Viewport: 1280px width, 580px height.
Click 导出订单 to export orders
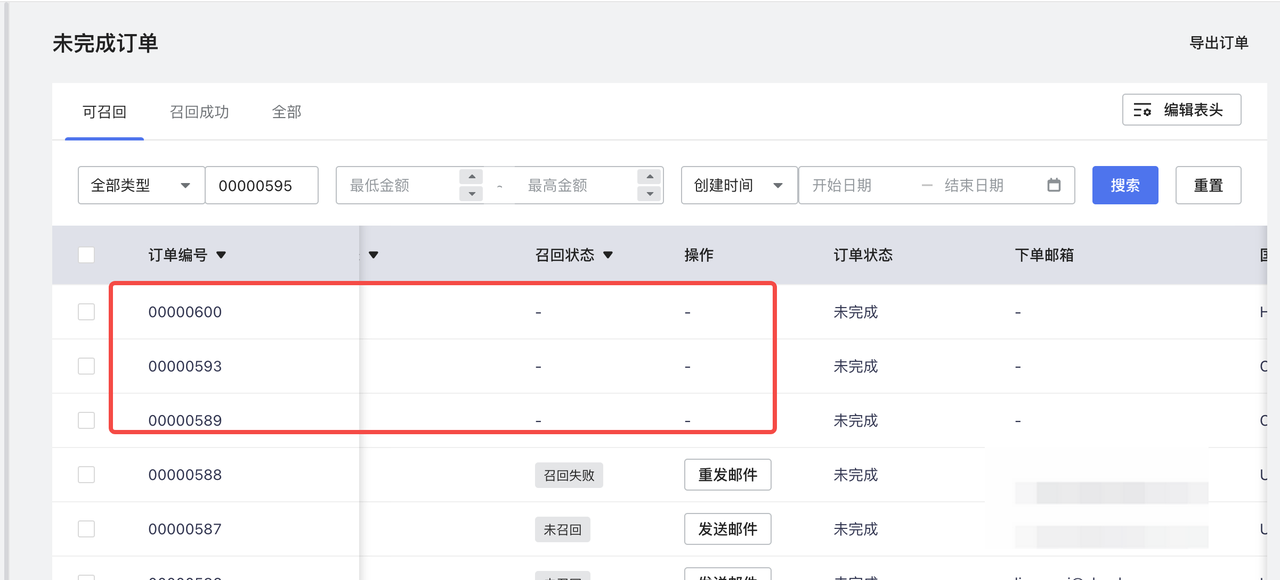point(1218,43)
